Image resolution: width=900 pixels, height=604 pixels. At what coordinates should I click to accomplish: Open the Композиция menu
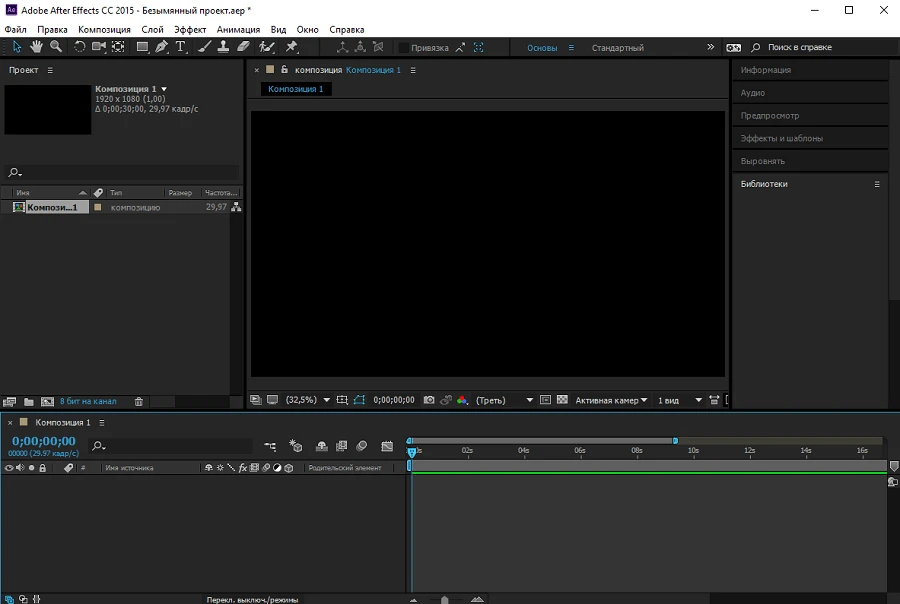[x=104, y=29]
